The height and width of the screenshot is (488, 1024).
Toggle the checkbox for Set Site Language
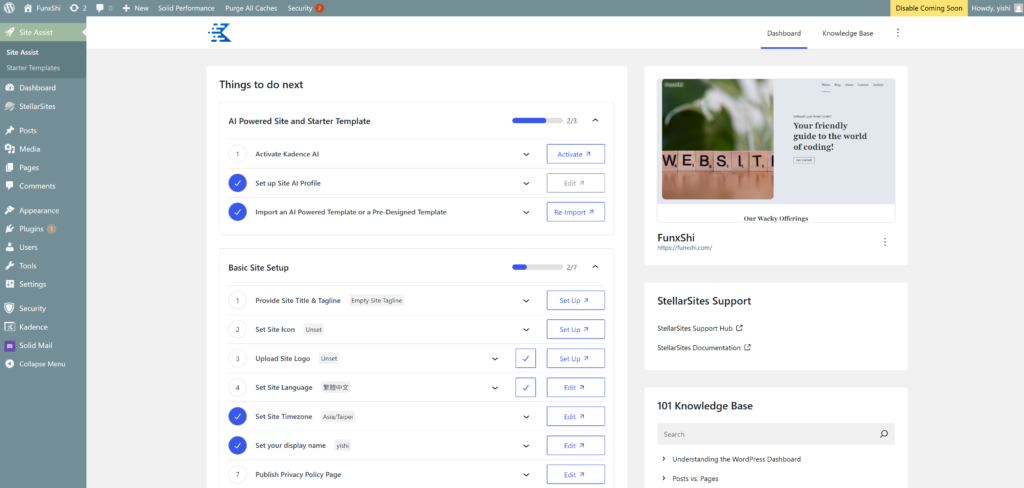(x=526, y=387)
